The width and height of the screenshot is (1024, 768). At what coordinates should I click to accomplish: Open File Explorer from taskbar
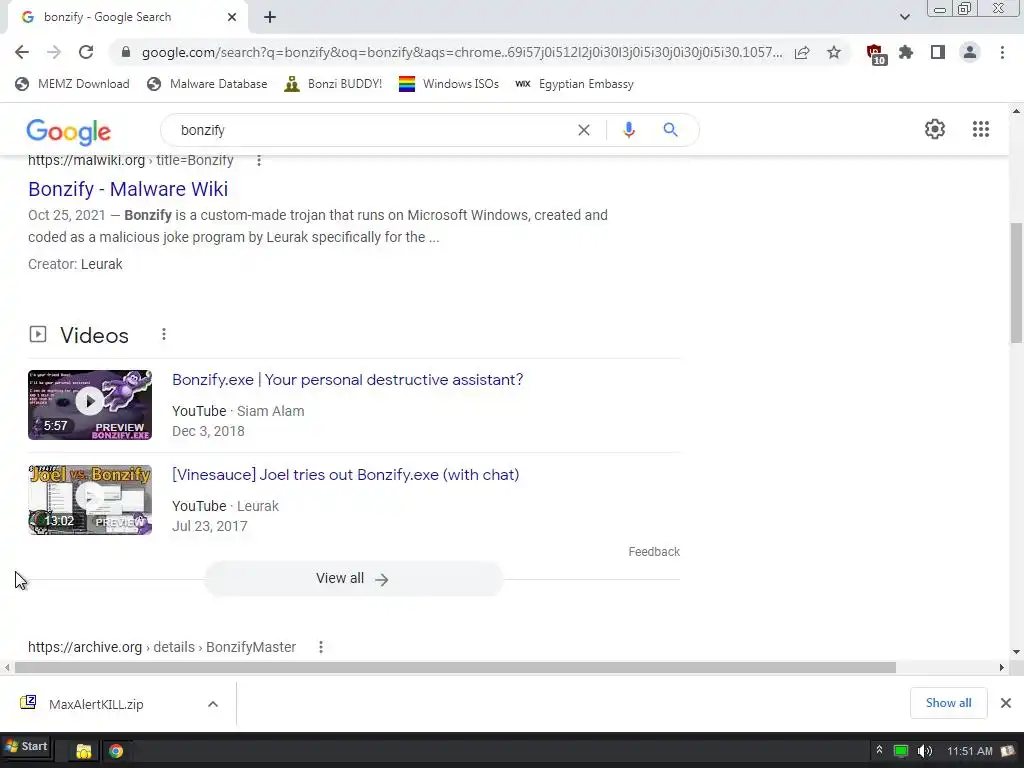[83, 751]
